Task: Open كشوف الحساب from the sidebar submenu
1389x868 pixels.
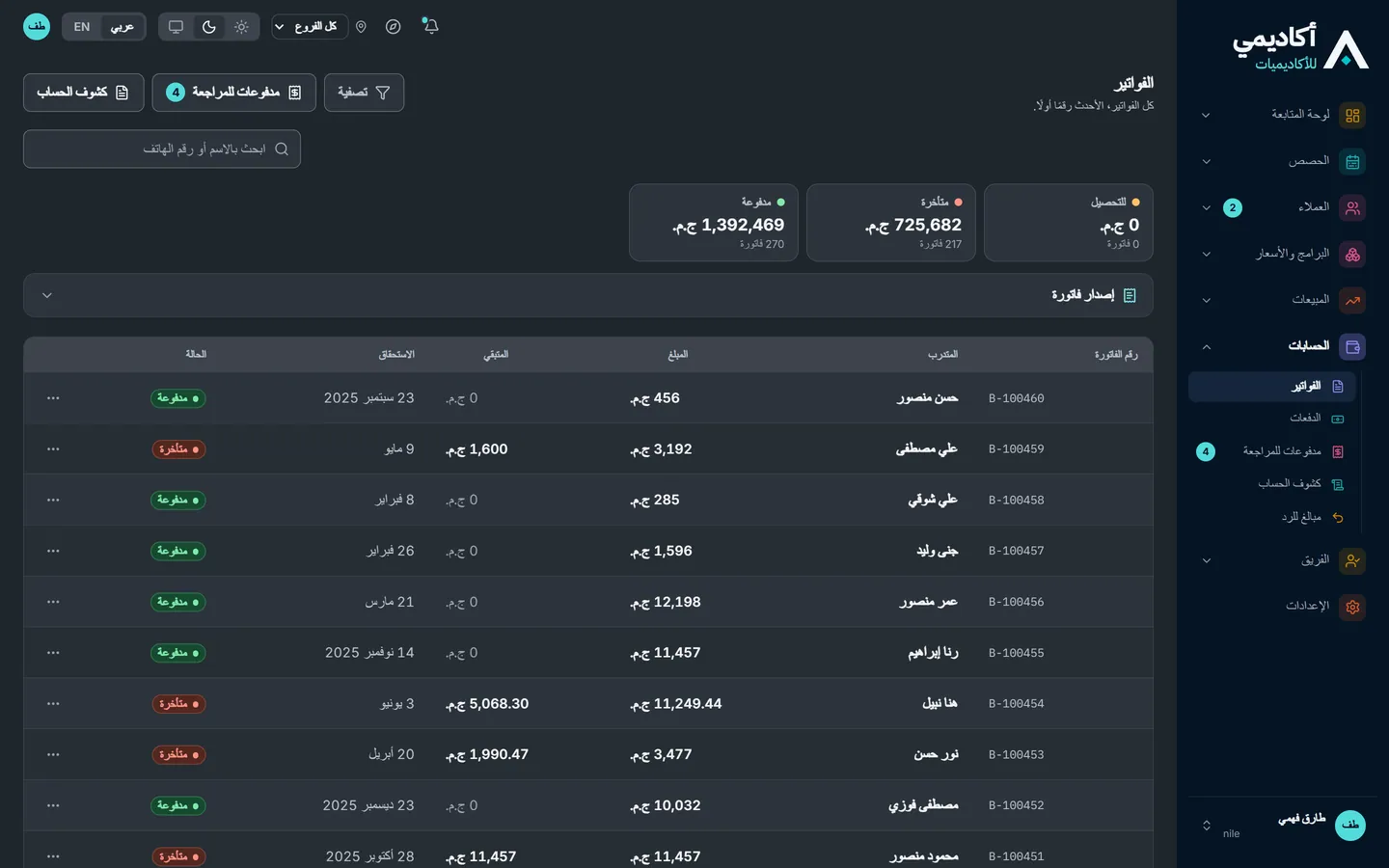Action: [x=1272, y=484]
